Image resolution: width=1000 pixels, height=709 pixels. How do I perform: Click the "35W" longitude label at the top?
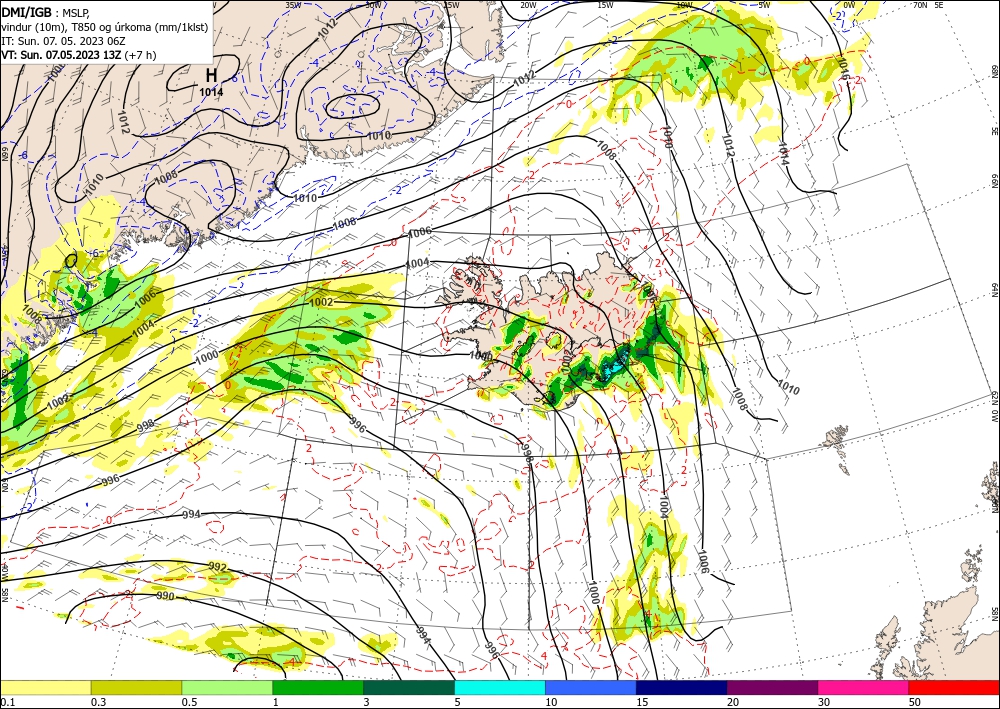pyautogui.click(x=293, y=5)
